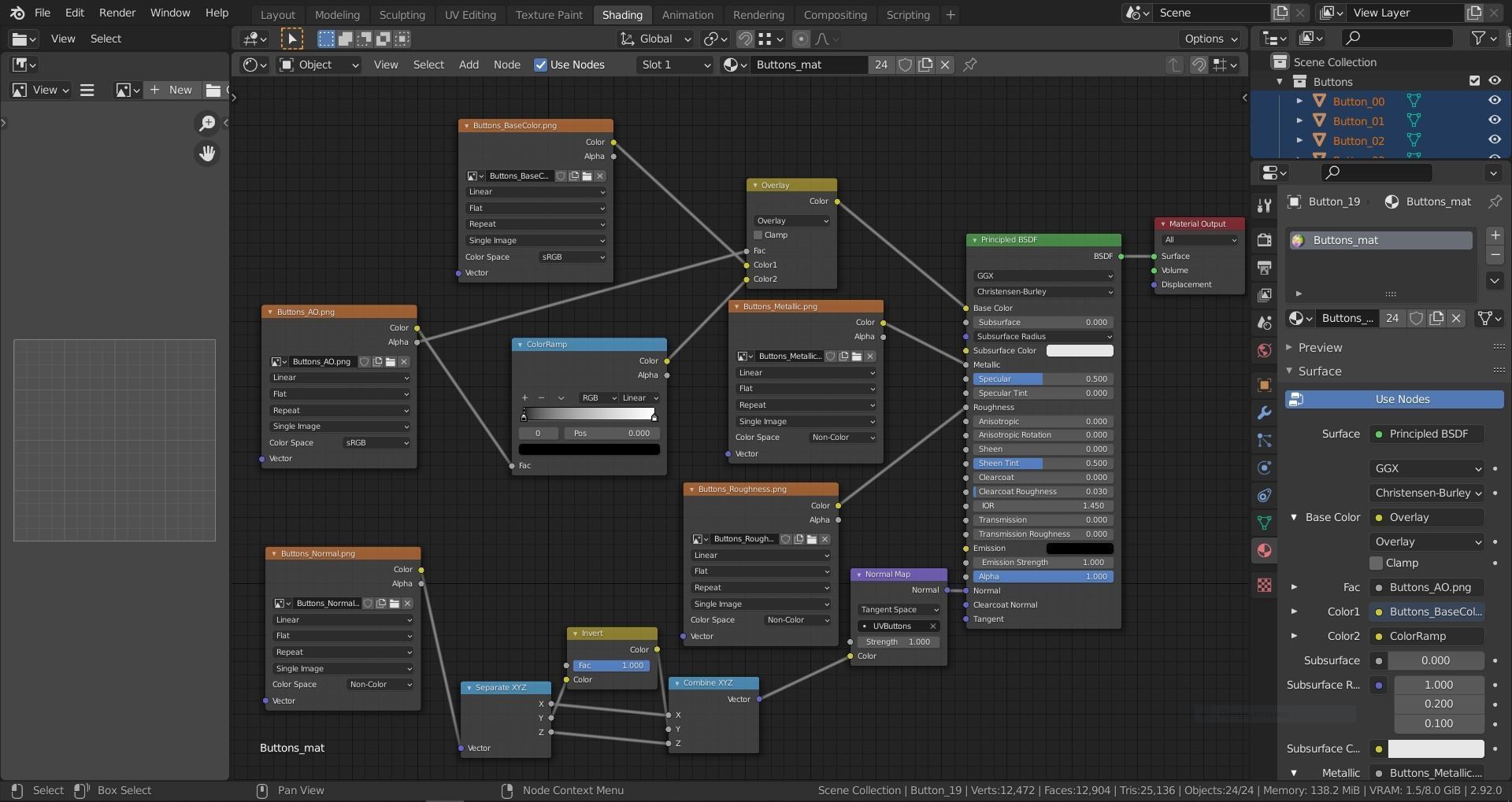Image resolution: width=1512 pixels, height=802 pixels.
Task: Expand Button_00 in outliner
Action: click(x=1299, y=101)
